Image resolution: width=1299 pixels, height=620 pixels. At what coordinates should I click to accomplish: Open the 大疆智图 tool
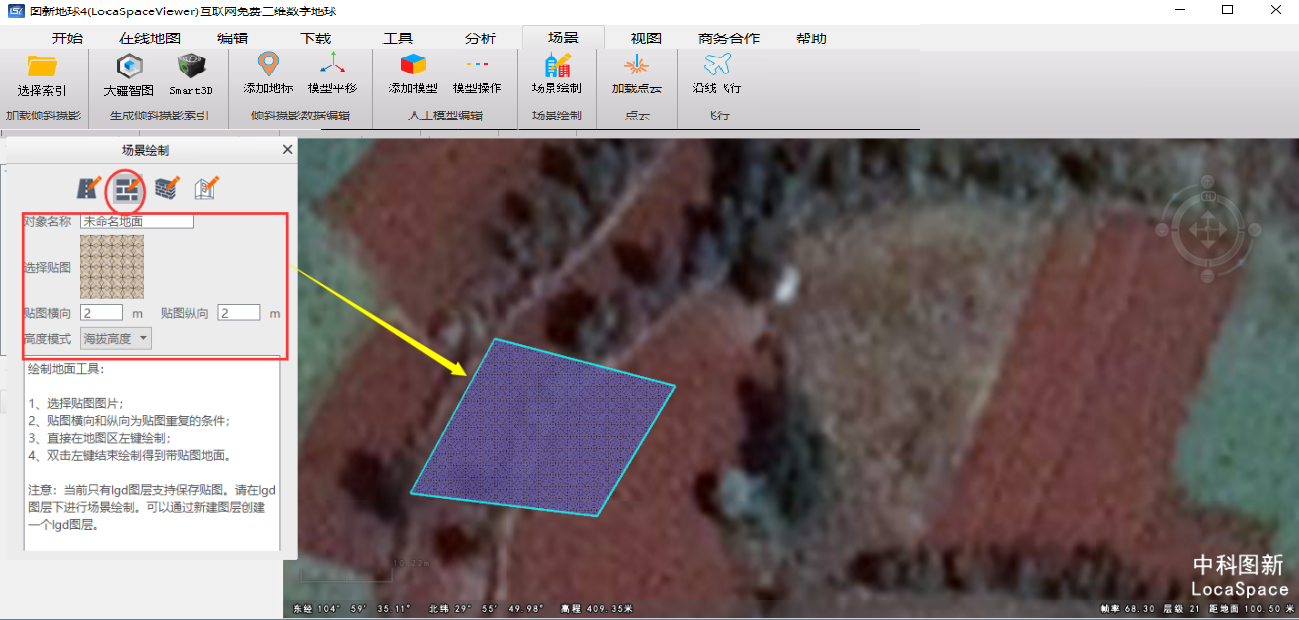tap(129, 68)
